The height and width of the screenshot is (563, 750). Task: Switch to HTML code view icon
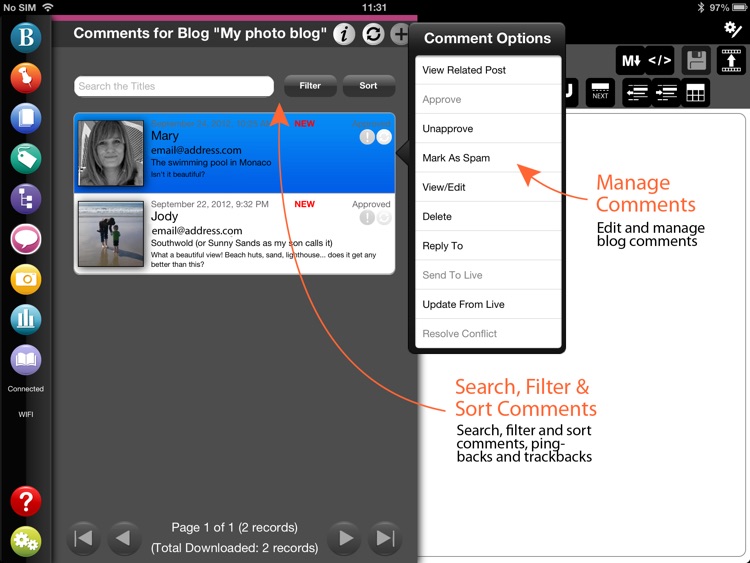point(660,61)
